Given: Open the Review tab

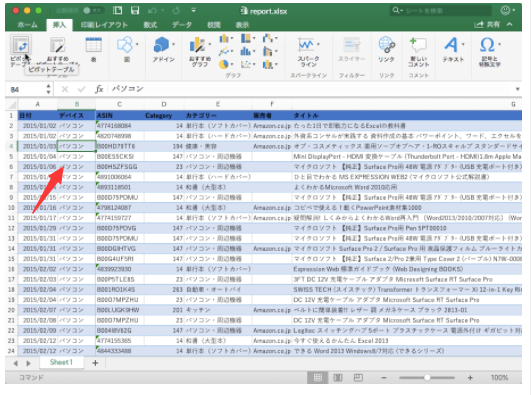Looking at the screenshot, I should click(x=214, y=25).
